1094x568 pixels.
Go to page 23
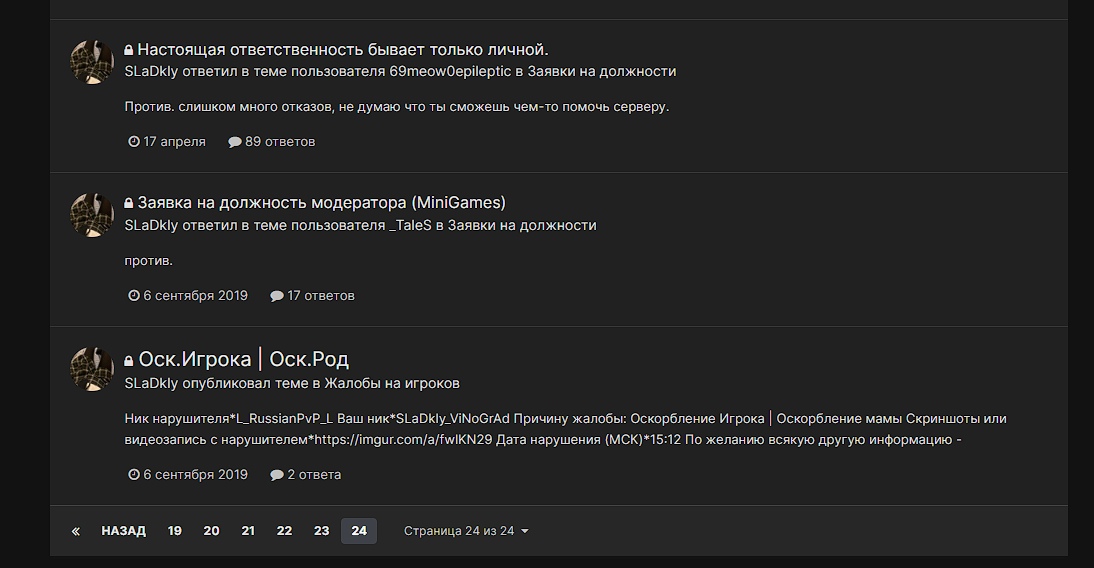coord(321,531)
